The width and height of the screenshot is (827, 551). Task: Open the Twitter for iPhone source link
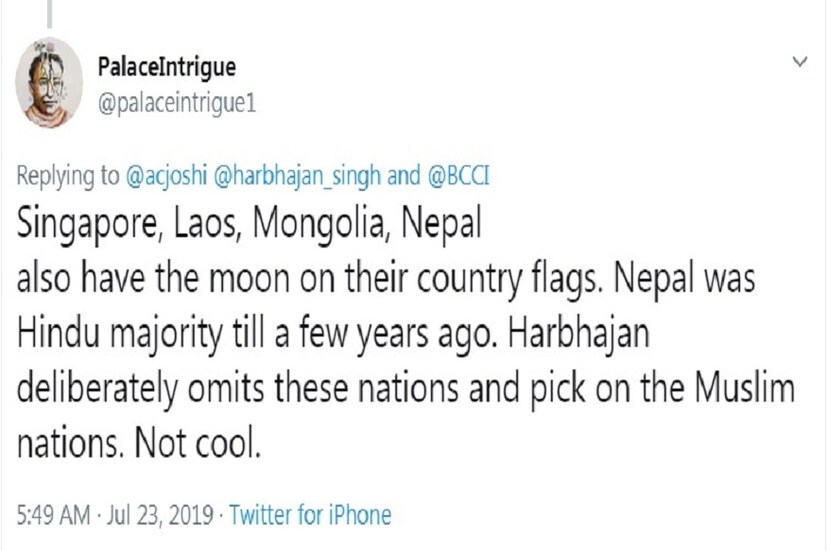tap(310, 516)
